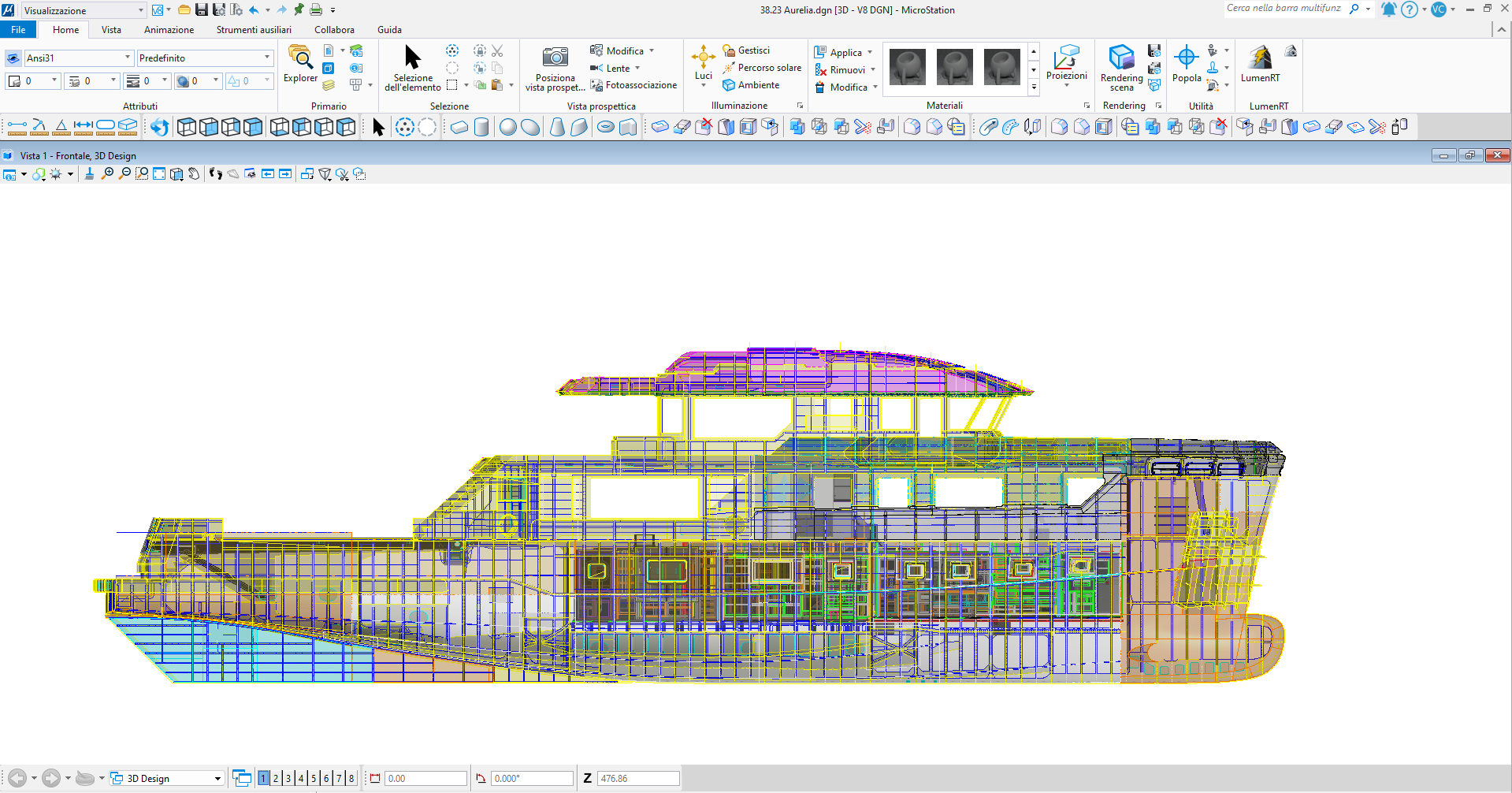Switch to the Animazione ribbon tab
This screenshot has height=793, width=1512.
(169, 30)
